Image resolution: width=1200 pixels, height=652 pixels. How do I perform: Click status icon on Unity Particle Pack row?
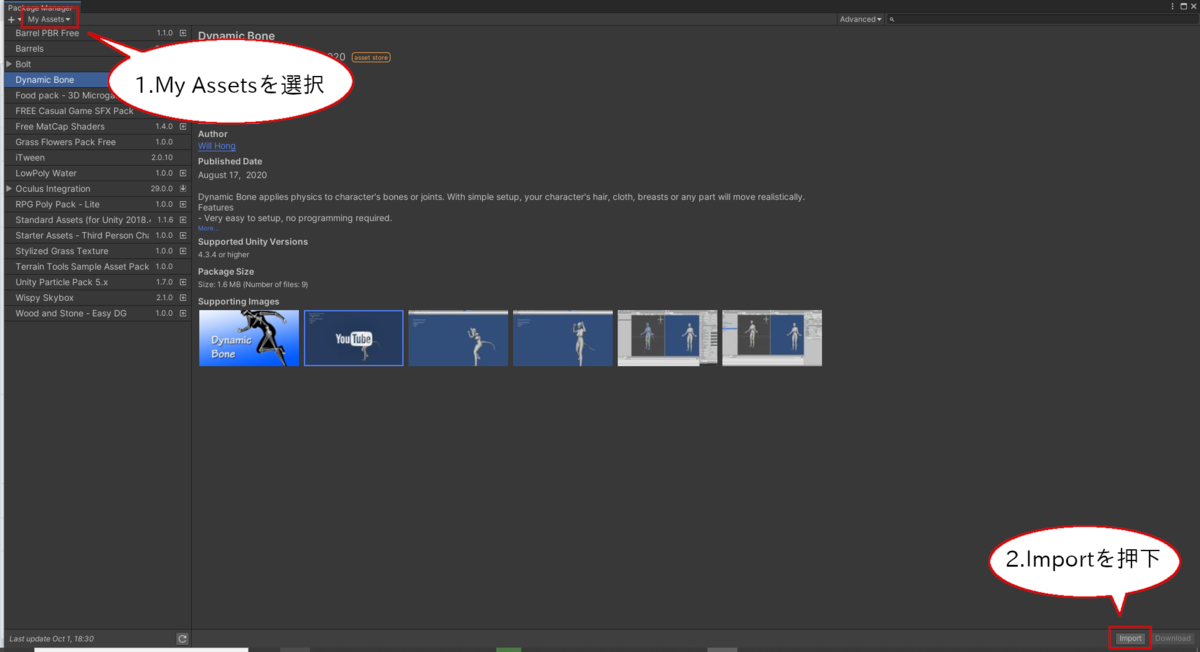pyautogui.click(x=183, y=282)
